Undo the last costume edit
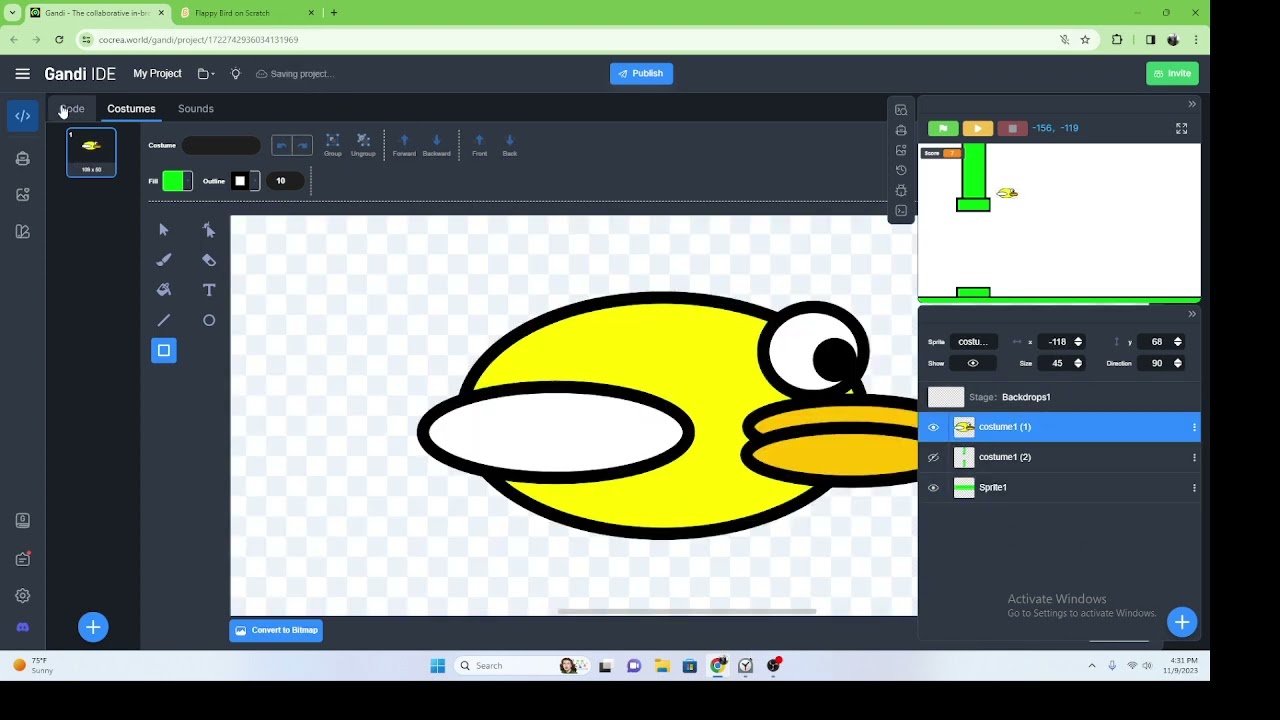This screenshot has height=720, width=1280. 281,145
